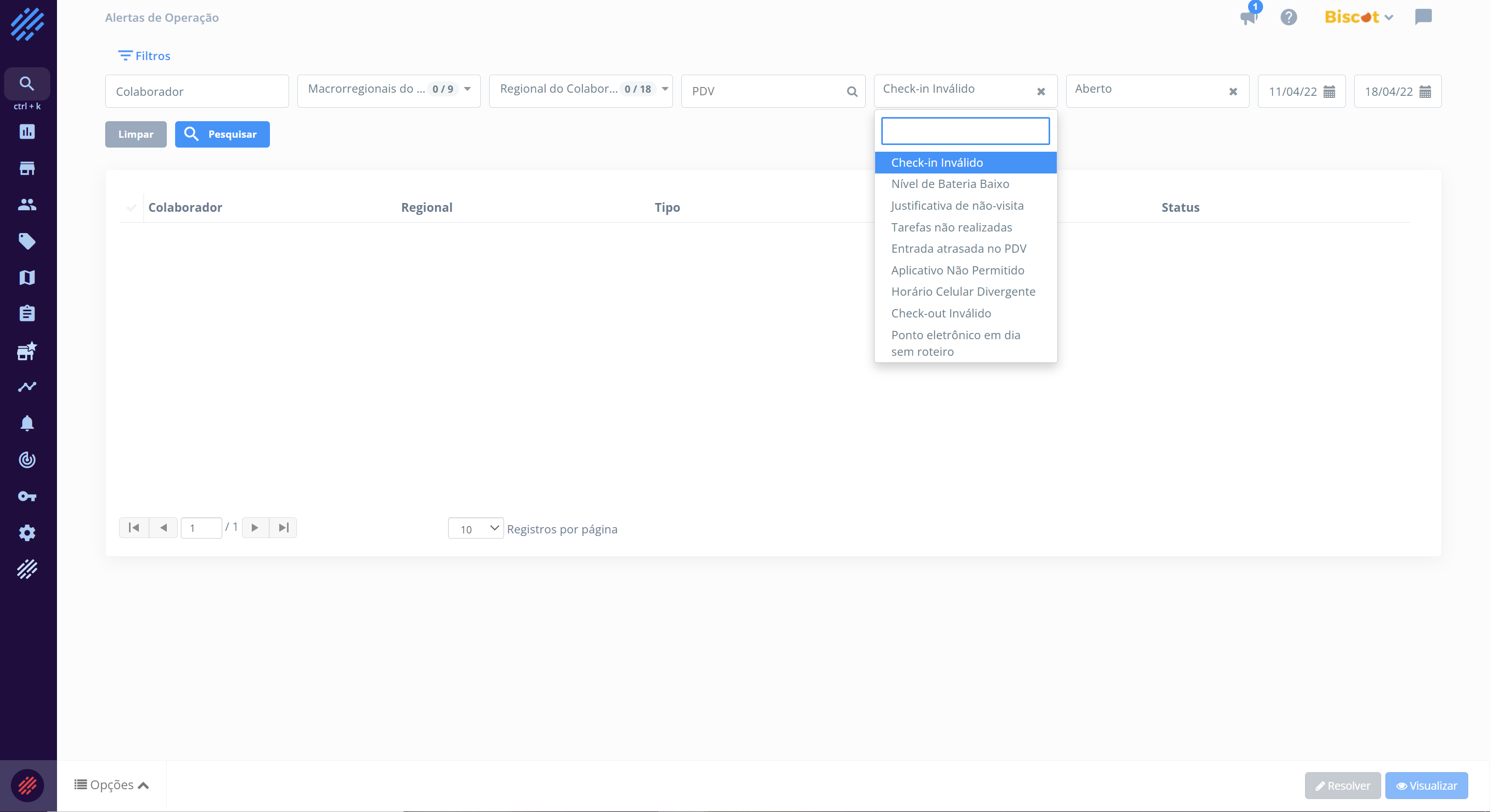Click the Visualizar button

point(1426,786)
